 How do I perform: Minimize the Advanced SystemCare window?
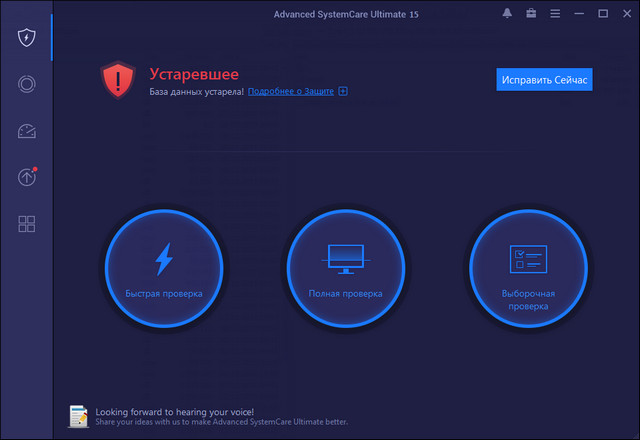(x=581, y=14)
